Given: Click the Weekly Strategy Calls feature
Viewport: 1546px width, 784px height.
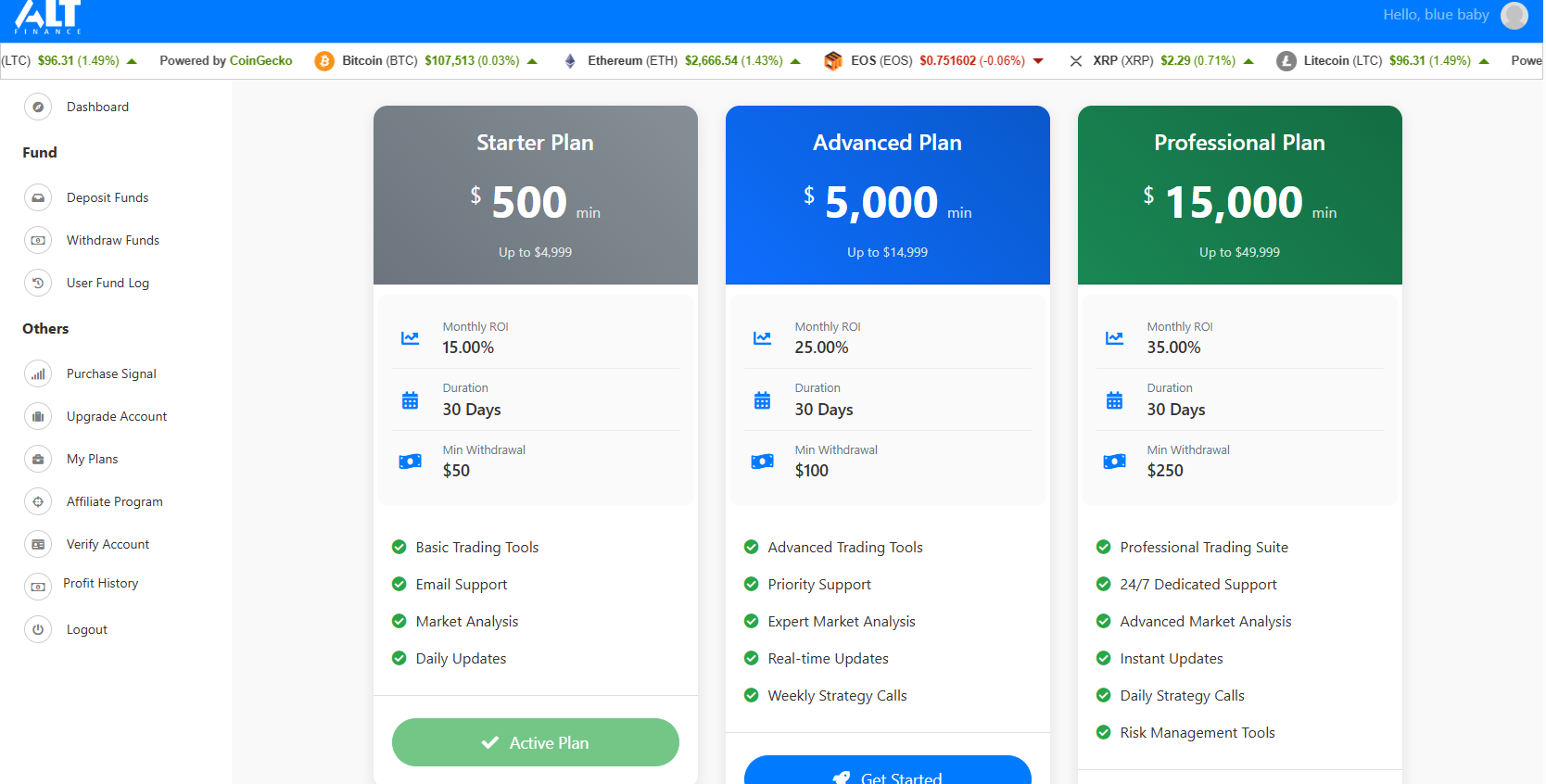Looking at the screenshot, I should tap(838, 695).
